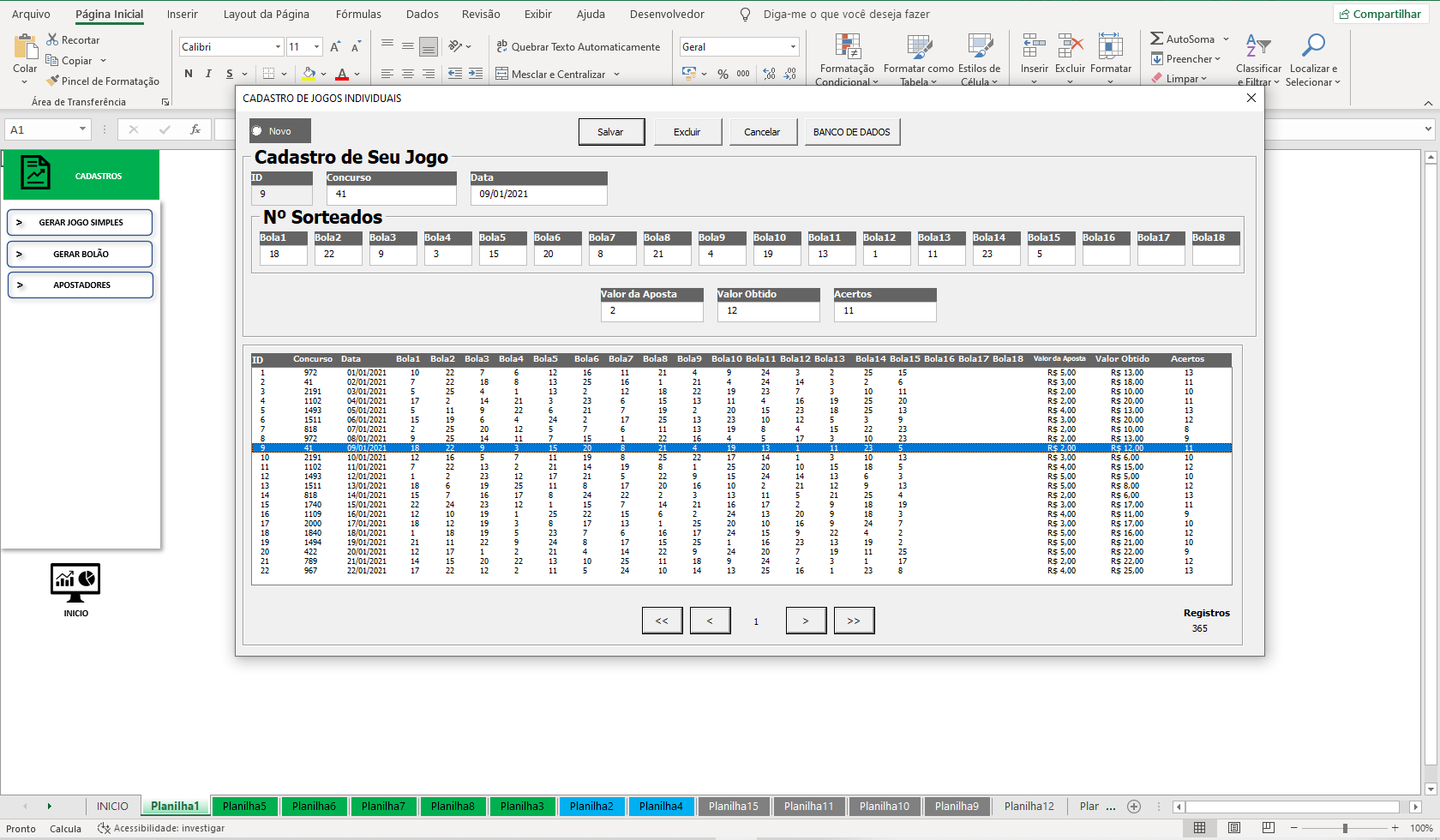
Task: Click the Salvar button
Action: [x=611, y=132]
